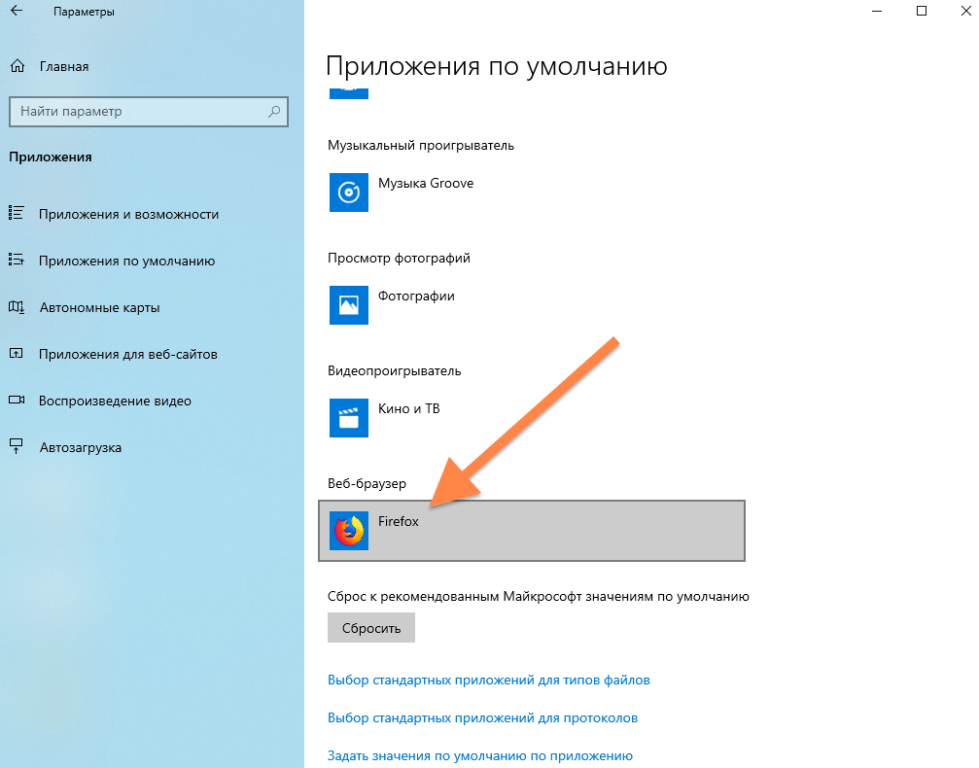Change video player Кино и ТВ

point(409,409)
